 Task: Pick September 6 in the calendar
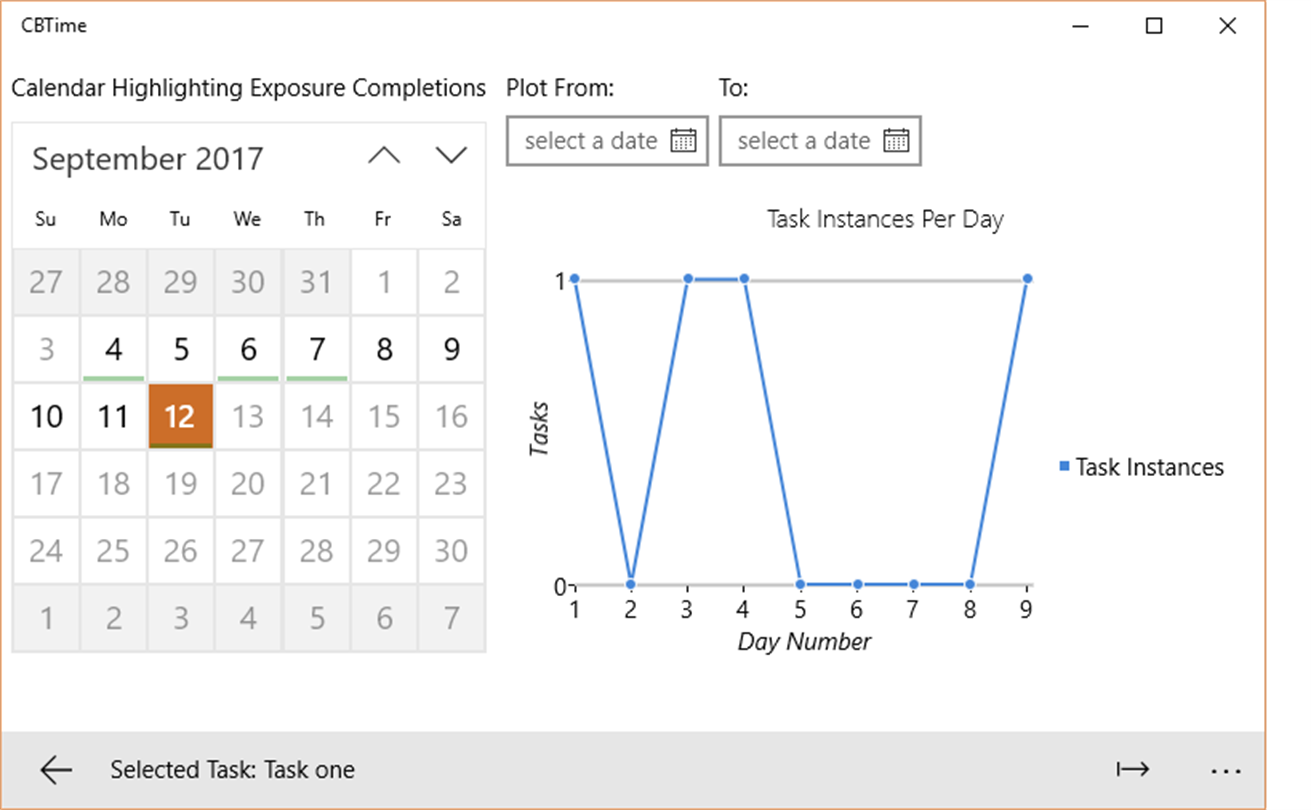[248, 349]
